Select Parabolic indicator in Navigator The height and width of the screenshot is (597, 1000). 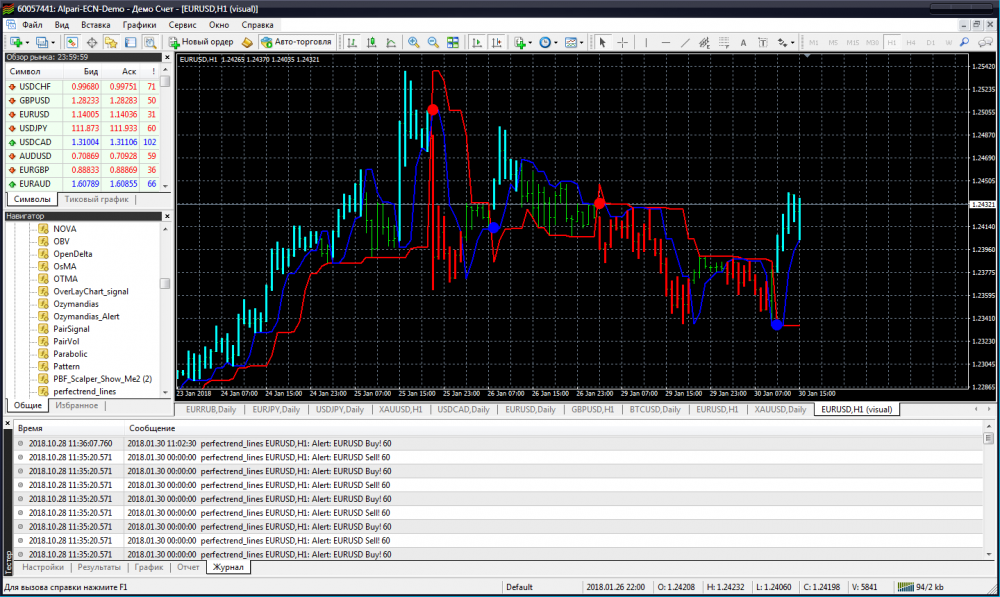tap(70, 354)
